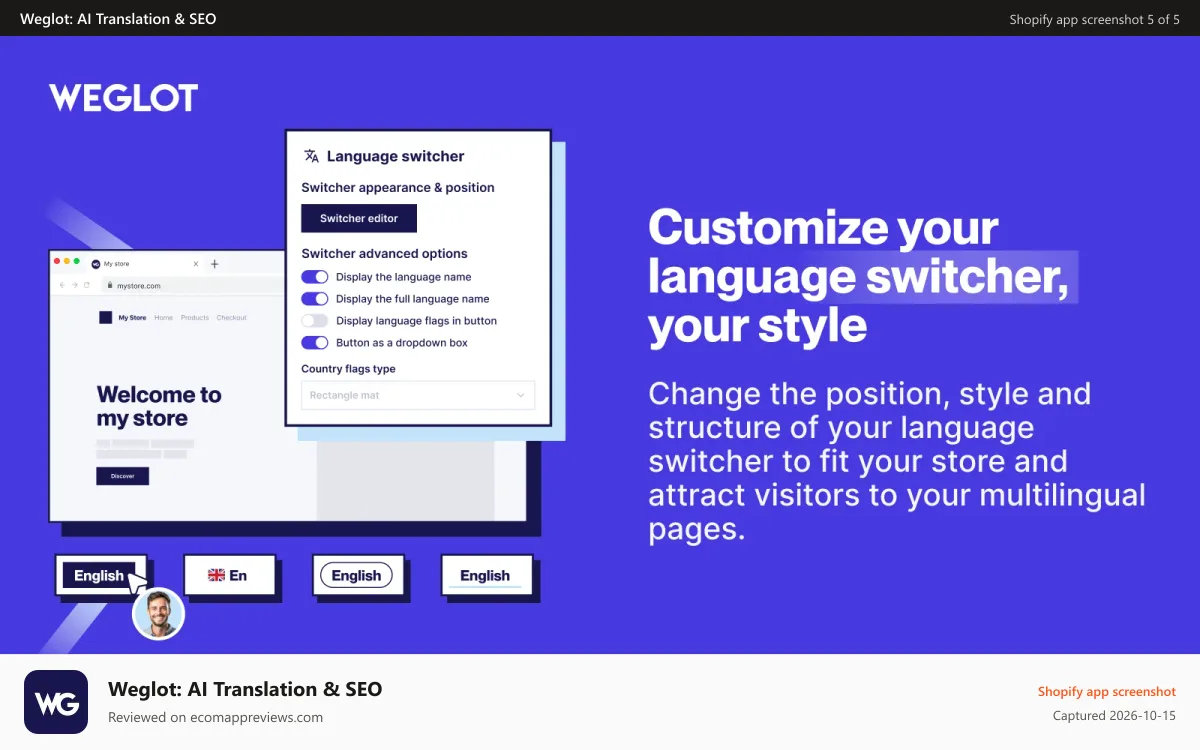This screenshot has height=750, width=1200.
Task: Click the padlock icon in address bar
Action: click(110, 285)
